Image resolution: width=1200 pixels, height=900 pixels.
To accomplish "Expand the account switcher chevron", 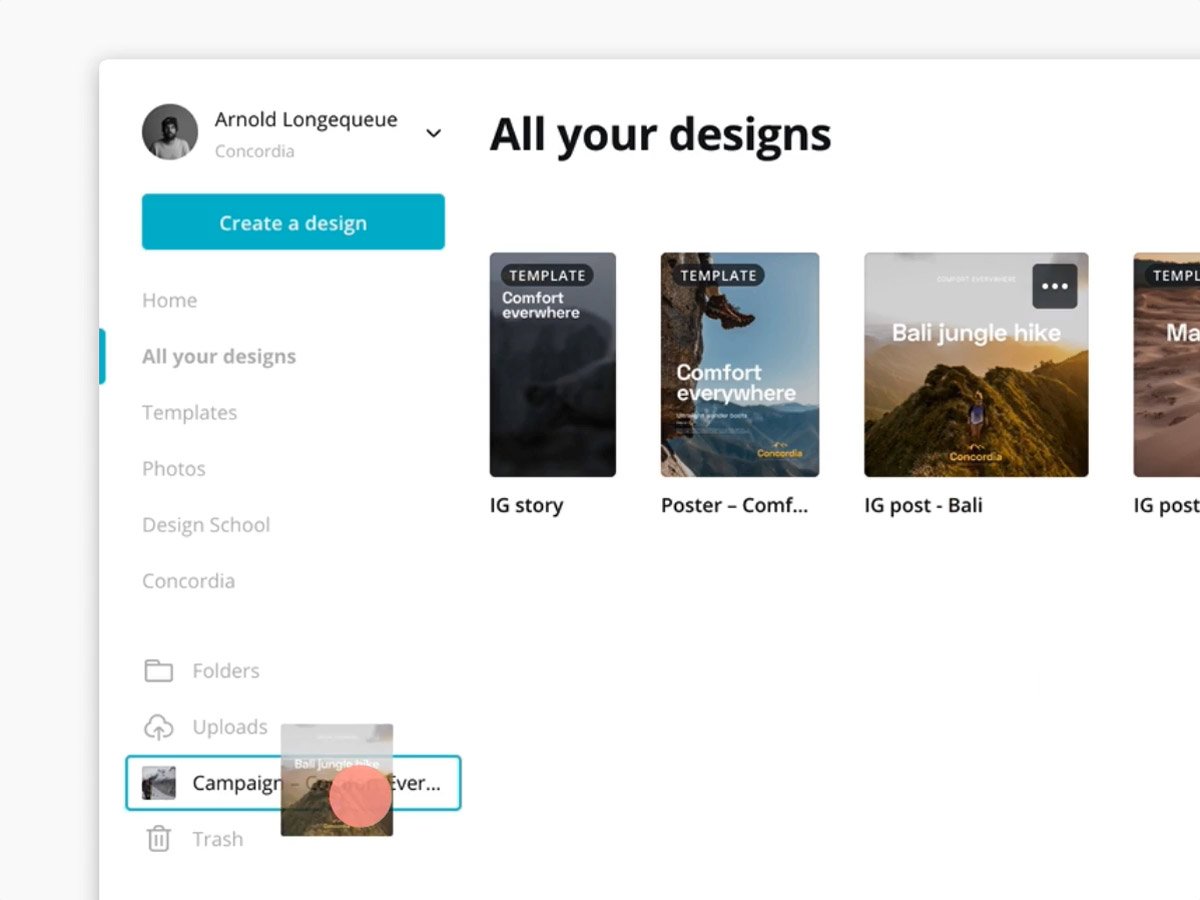I will tap(433, 132).
